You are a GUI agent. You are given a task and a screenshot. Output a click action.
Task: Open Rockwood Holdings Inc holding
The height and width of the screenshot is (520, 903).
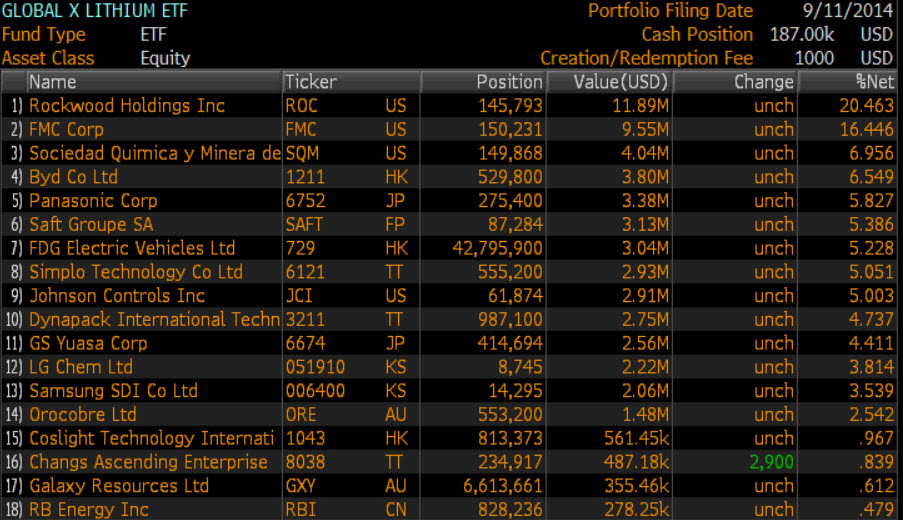pos(127,105)
